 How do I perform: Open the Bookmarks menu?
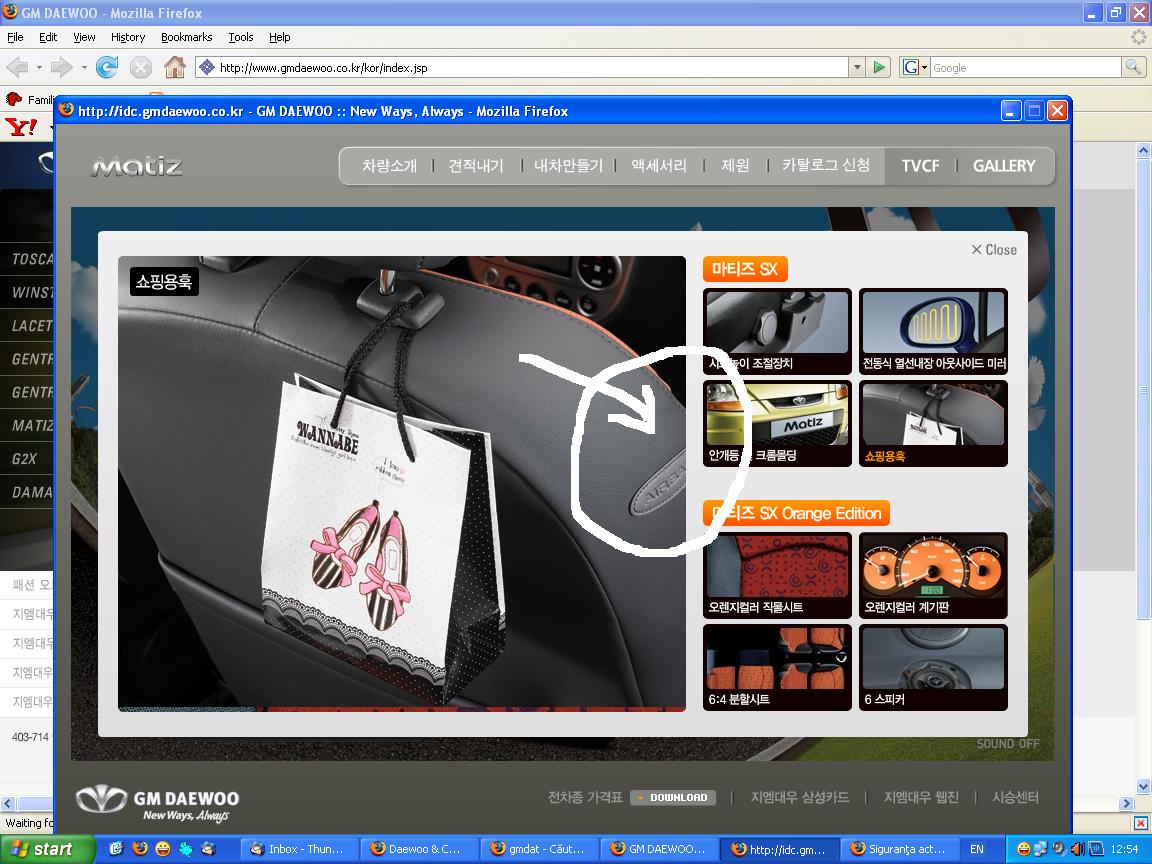coord(187,37)
